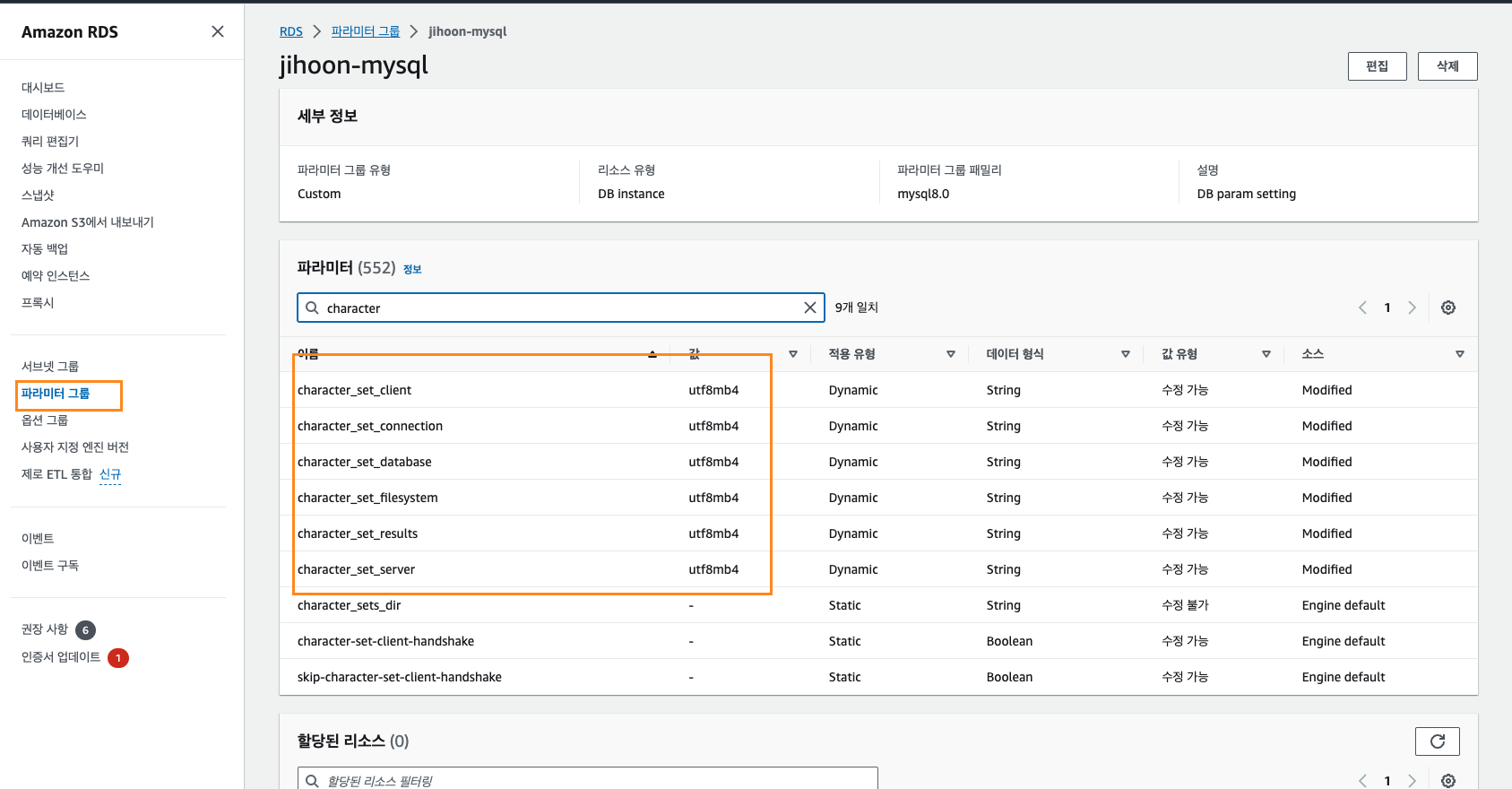This screenshot has width=1512, height=789.
Task: Select 파라미터 그룹 in sidebar
Action: coord(56,394)
